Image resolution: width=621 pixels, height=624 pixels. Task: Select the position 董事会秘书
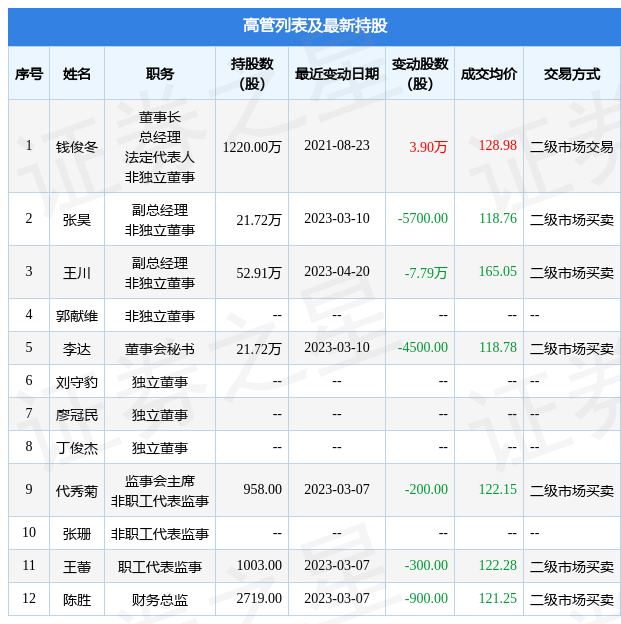point(160,349)
